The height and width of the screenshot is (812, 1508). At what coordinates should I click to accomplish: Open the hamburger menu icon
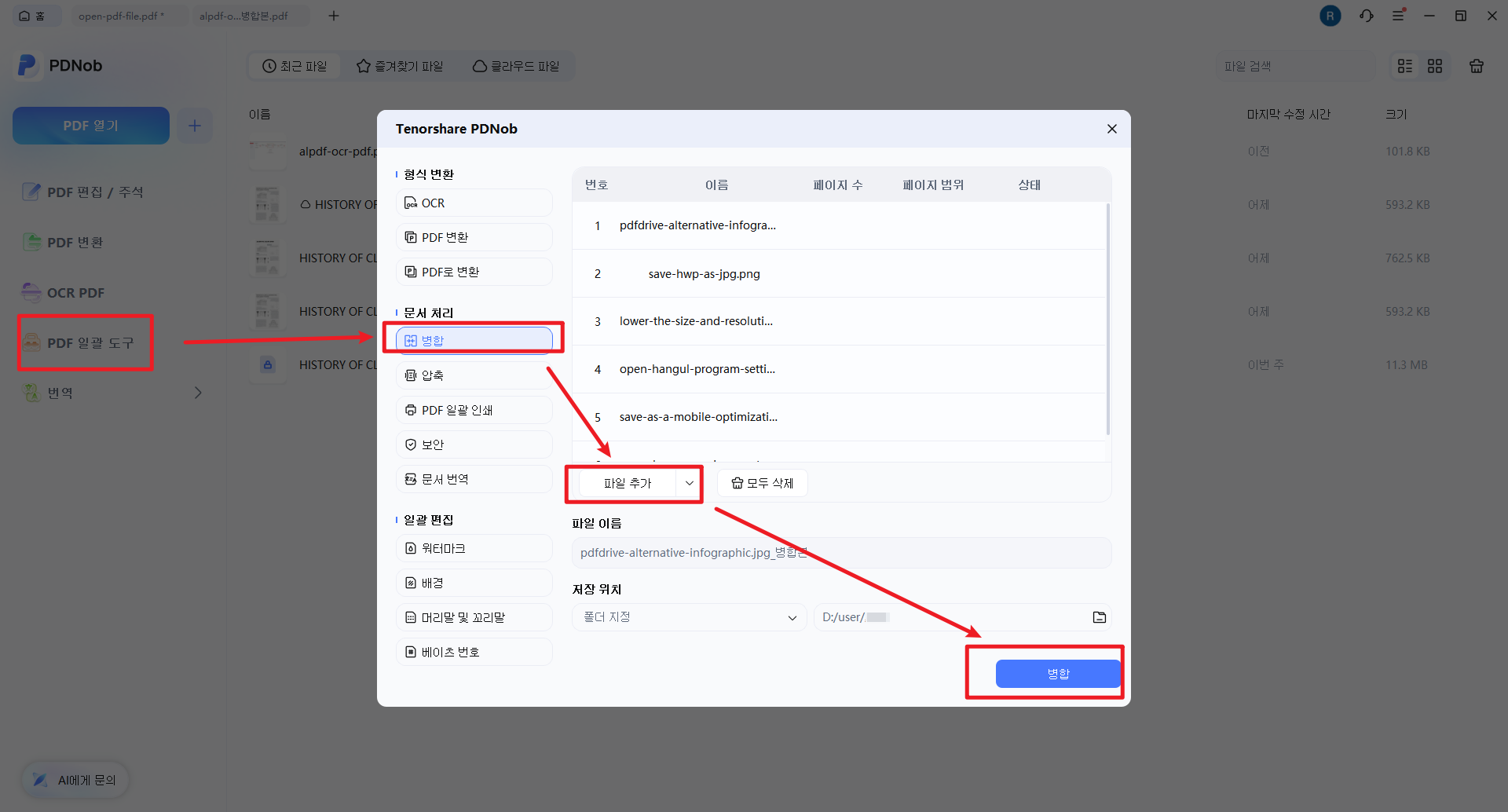[x=1398, y=16]
